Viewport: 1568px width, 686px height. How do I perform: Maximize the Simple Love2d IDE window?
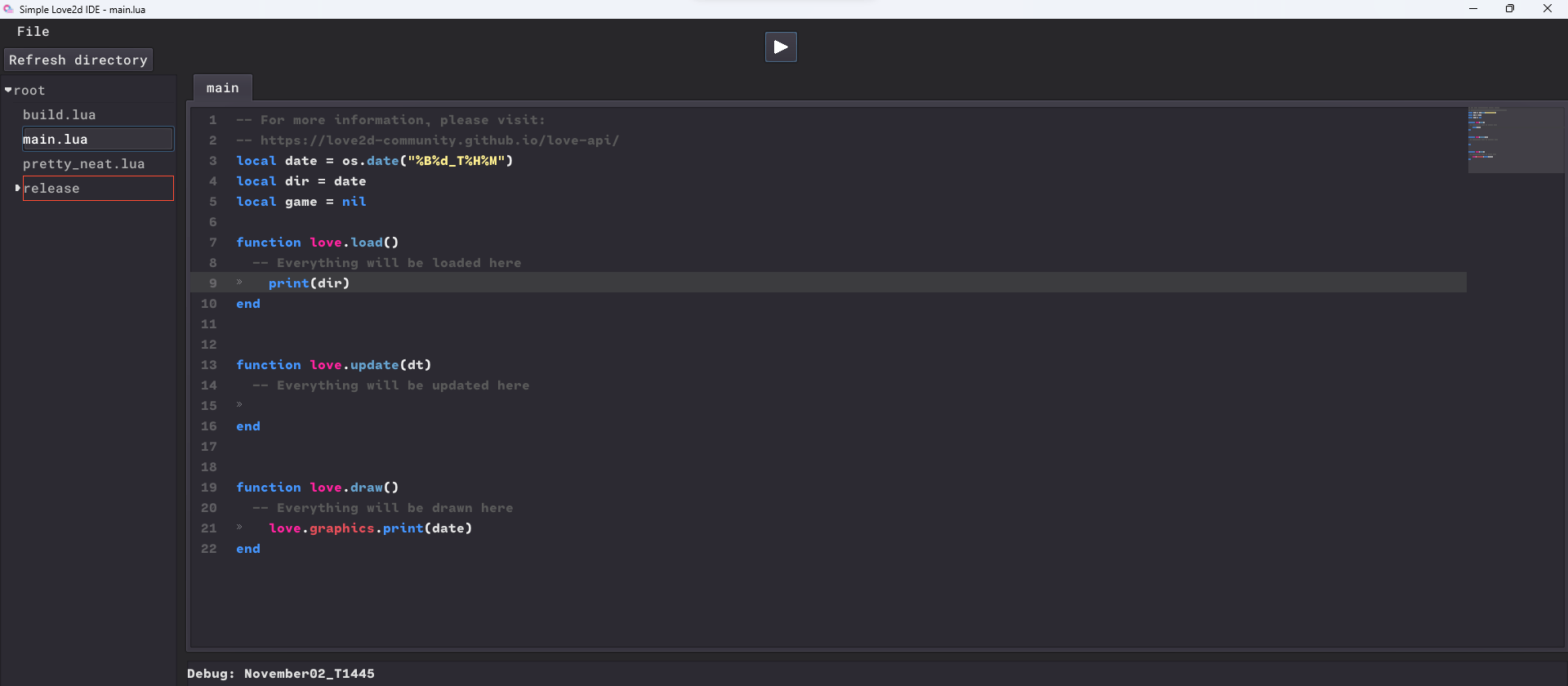coord(1510,9)
